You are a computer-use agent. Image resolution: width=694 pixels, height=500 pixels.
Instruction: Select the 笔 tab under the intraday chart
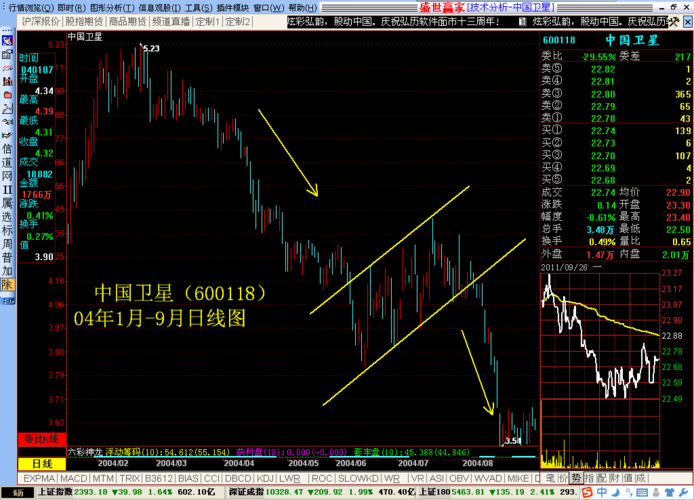pyautogui.click(x=550, y=478)
